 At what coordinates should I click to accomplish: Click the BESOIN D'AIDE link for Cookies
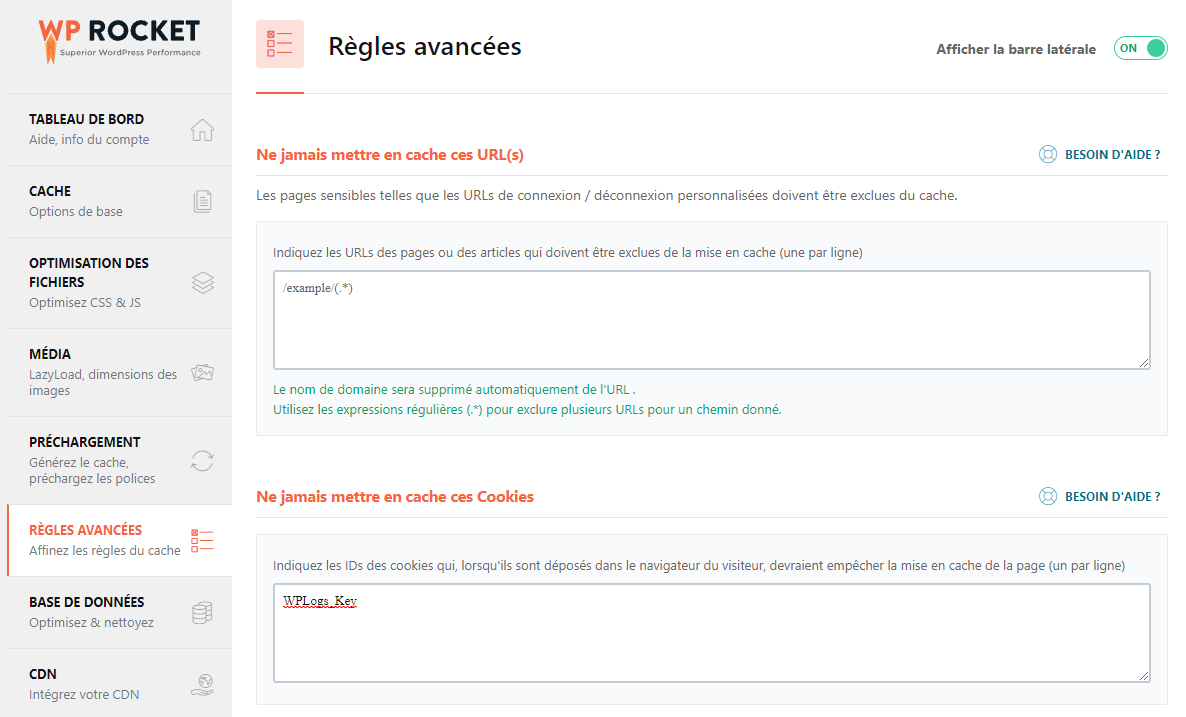[1112, 496]
